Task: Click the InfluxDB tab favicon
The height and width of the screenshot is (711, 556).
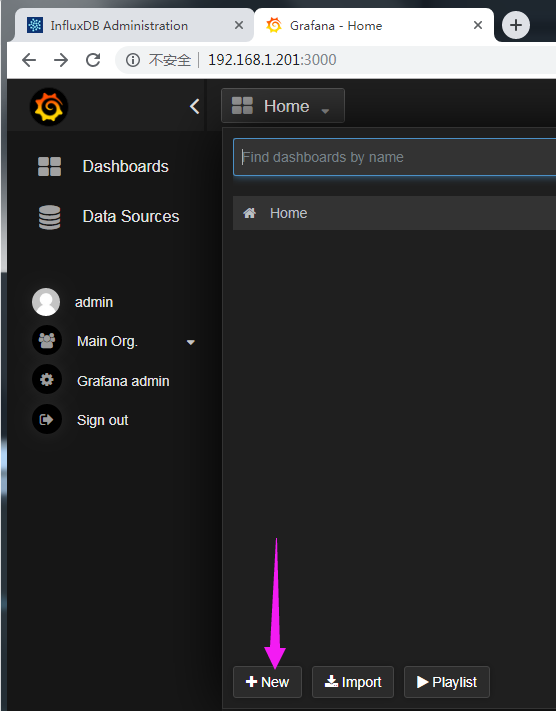Action: 35,25
